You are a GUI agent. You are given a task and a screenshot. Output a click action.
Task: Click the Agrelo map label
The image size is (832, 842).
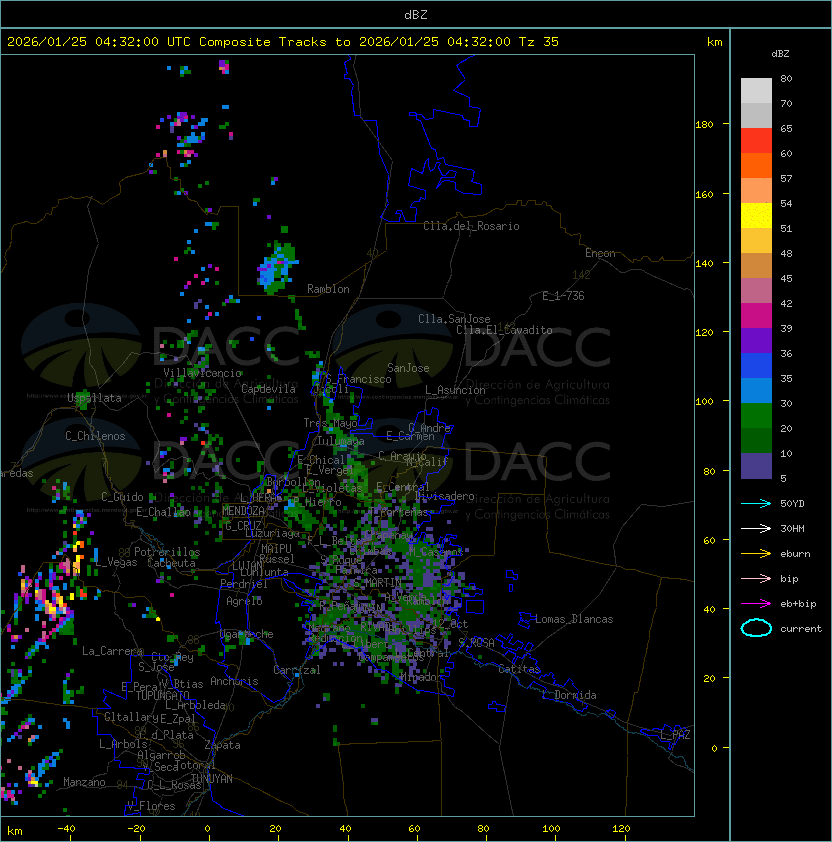244,601
